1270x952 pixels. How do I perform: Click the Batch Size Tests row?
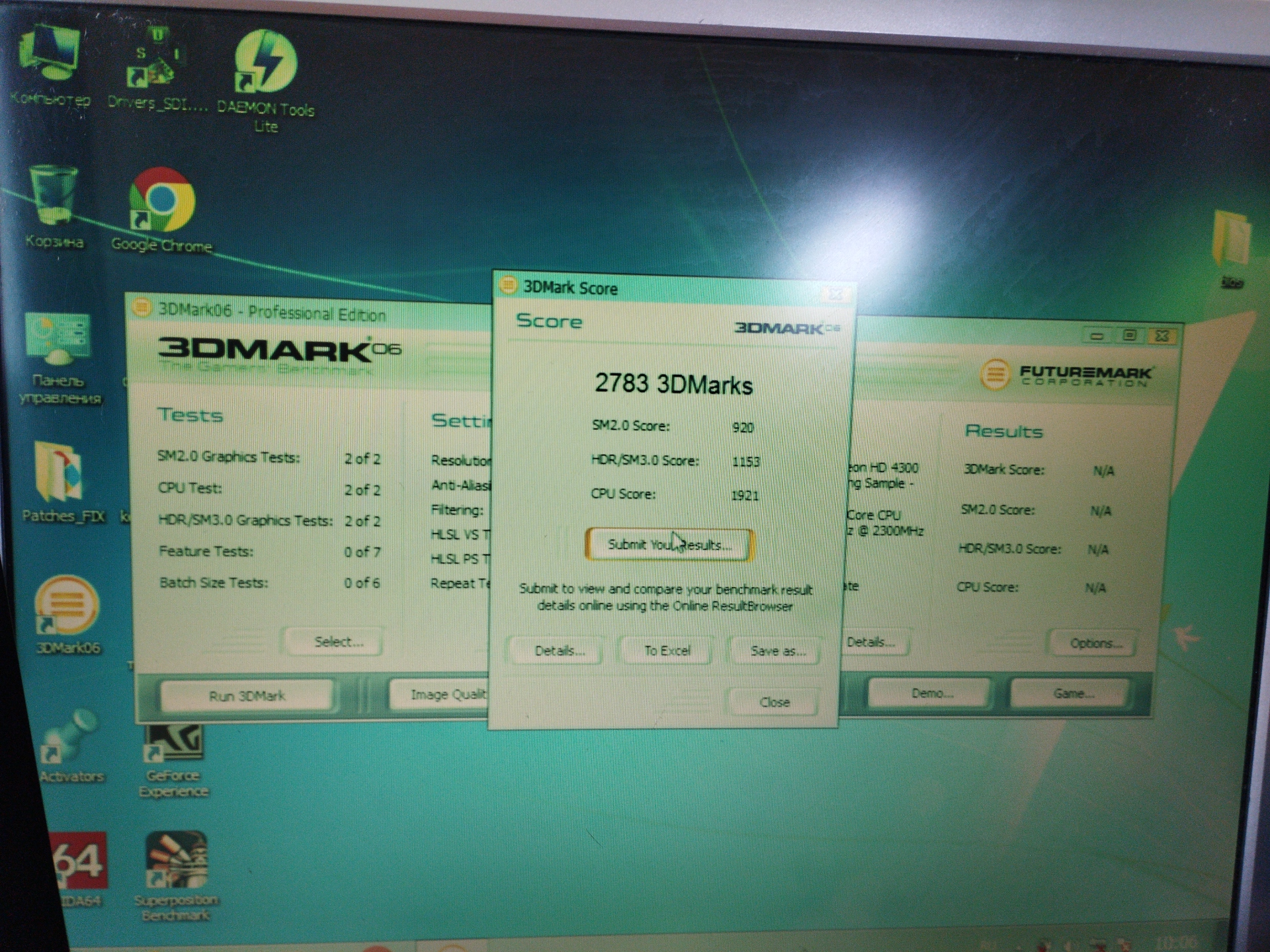270,582
